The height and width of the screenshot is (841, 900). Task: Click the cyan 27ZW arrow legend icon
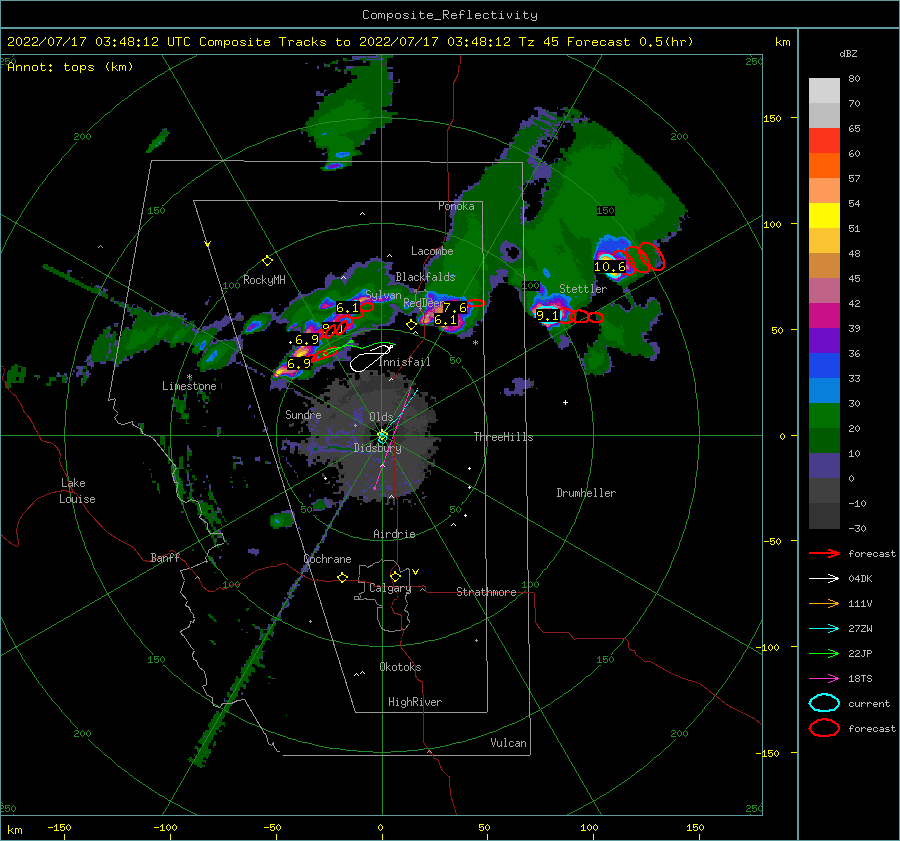point(824,629)
